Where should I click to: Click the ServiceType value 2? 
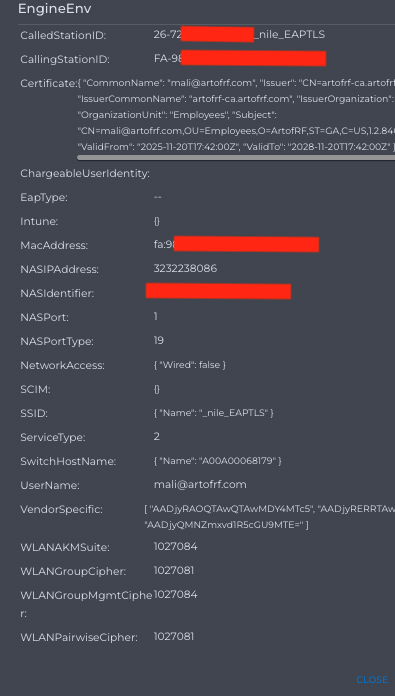coord(157,436)
